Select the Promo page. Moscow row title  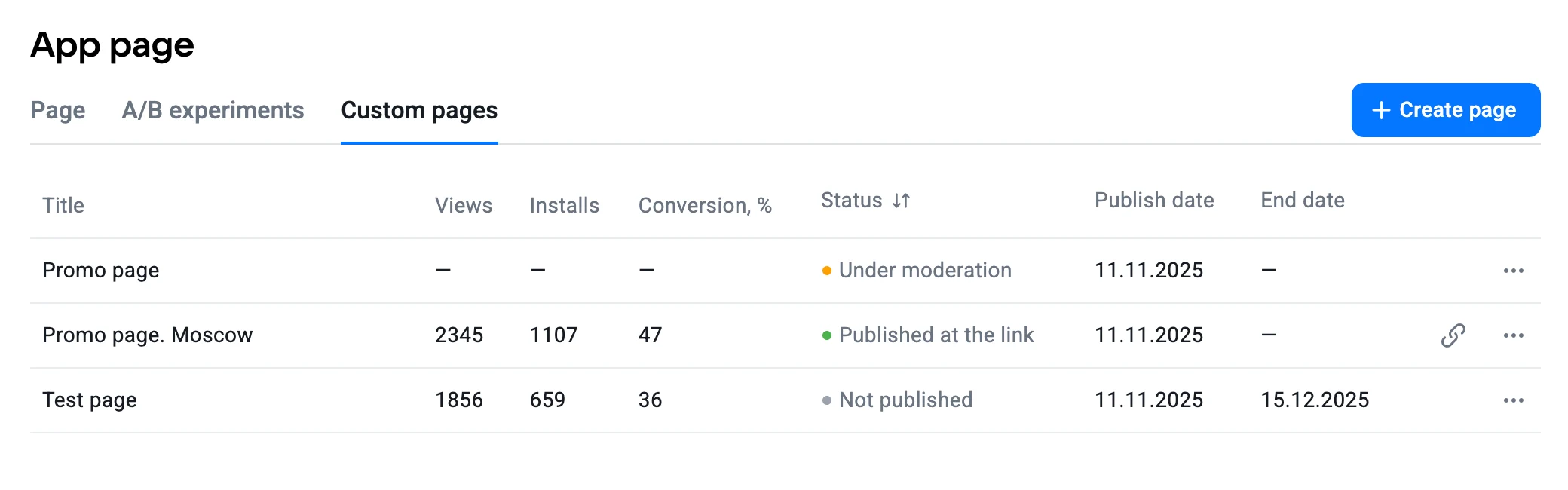click(148, 335)
